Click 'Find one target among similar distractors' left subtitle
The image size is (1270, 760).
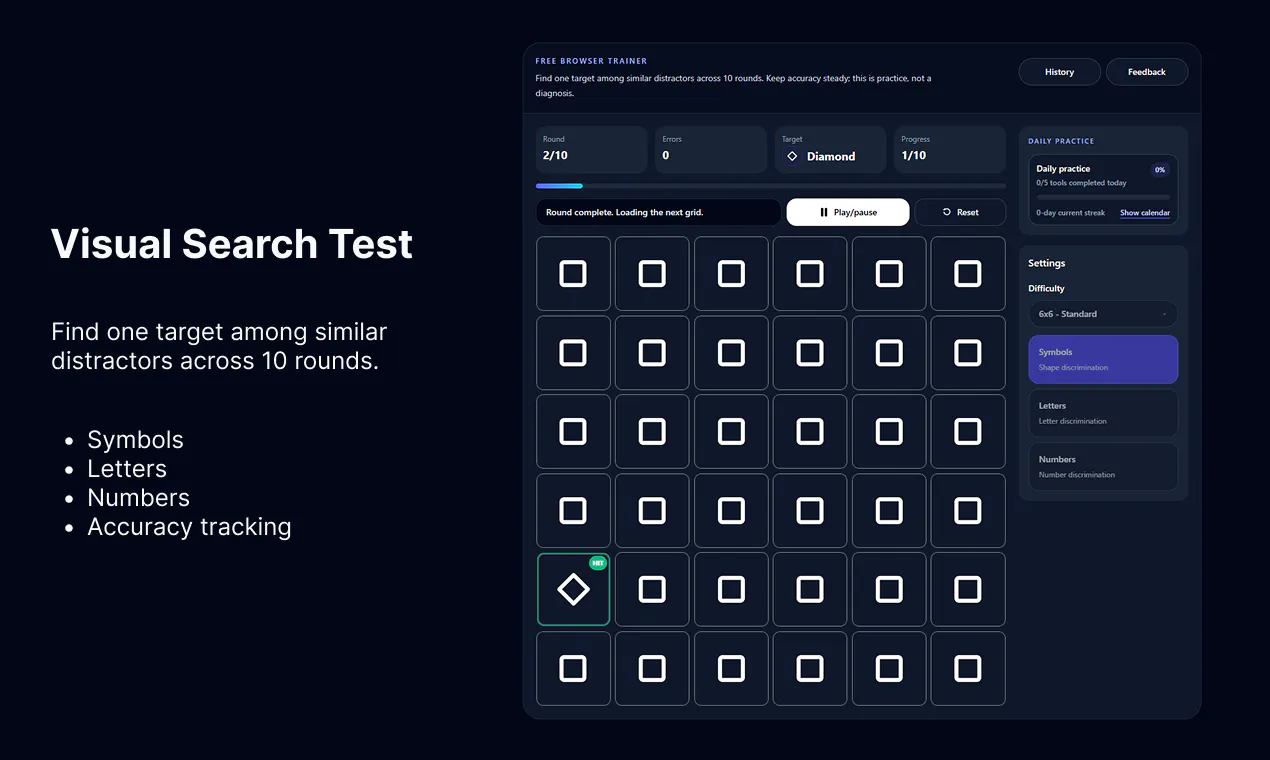click(219, 346)
